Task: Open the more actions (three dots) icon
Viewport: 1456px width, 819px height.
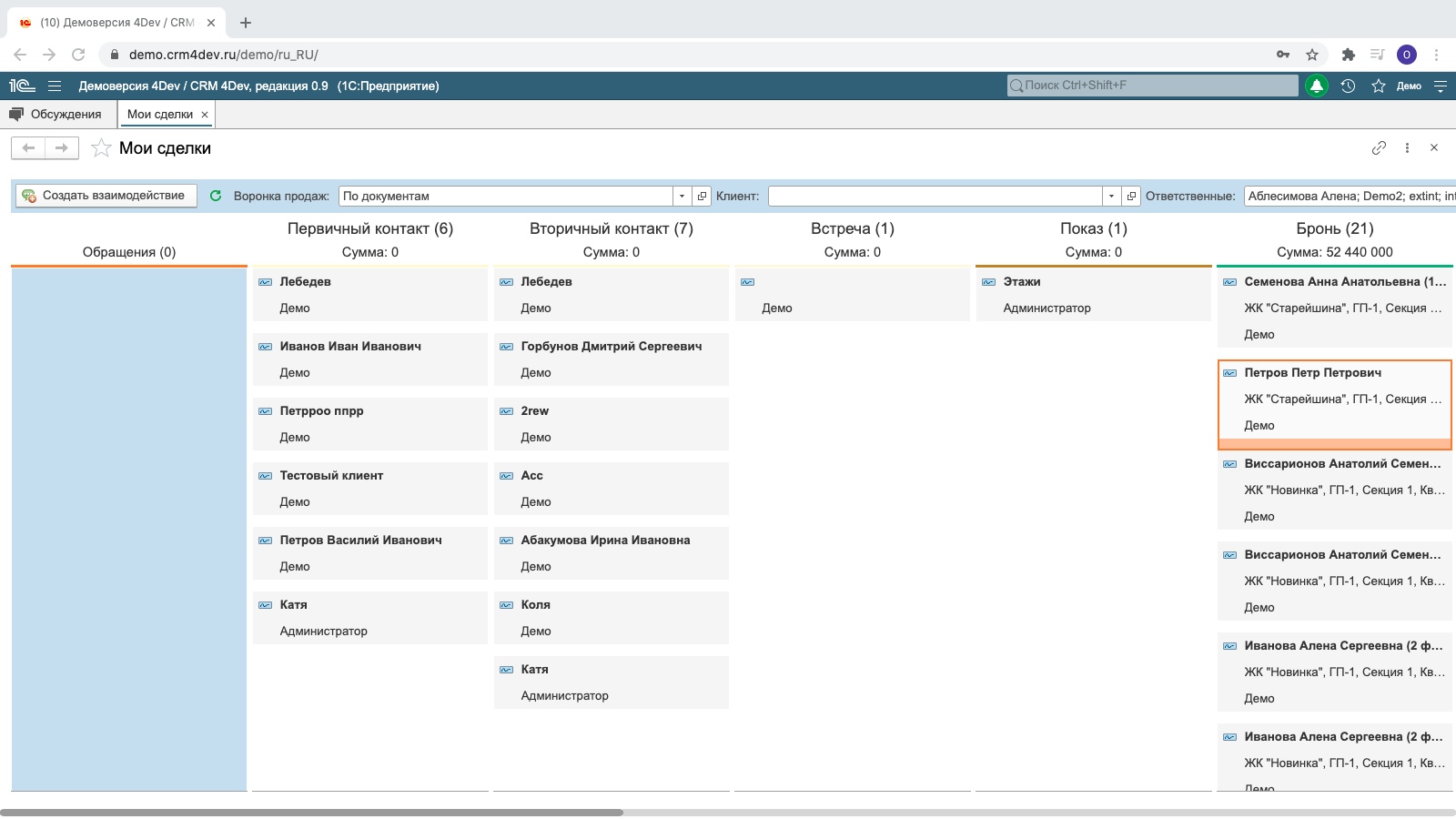Action: (1407, 147)
